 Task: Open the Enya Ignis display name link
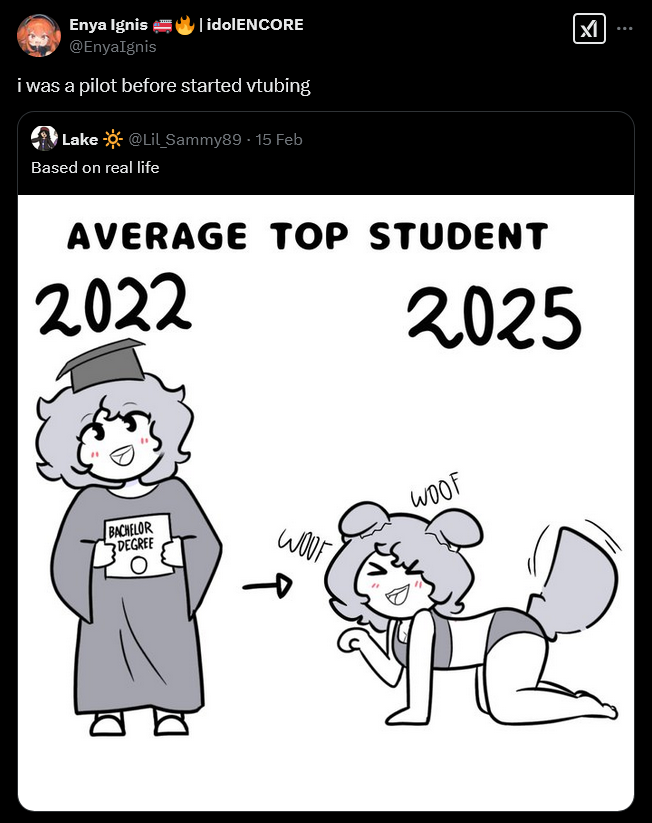click(109, 25)
